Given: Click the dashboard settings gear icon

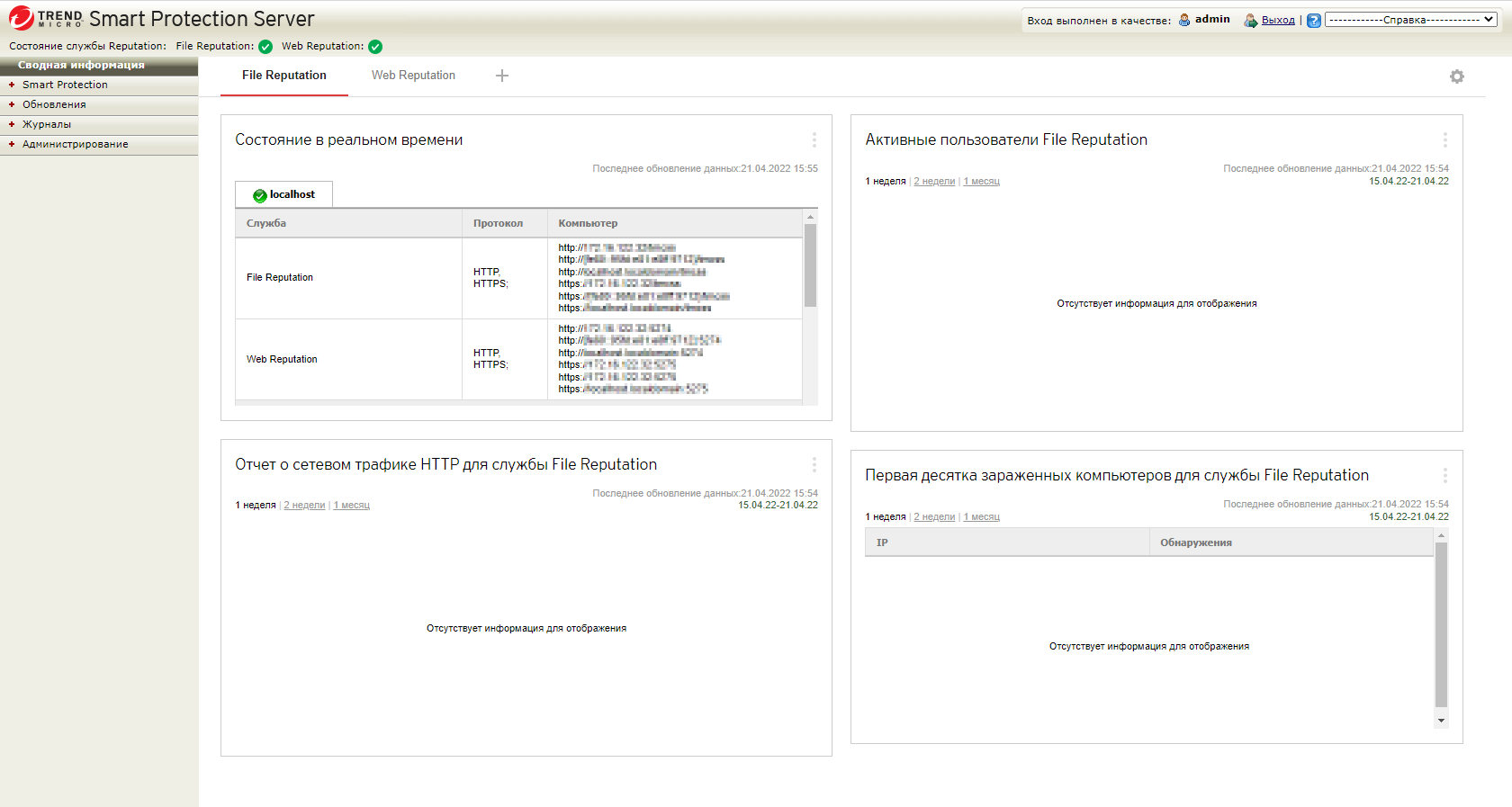Looking at the screenshot, I should pyautogui.click(x=1456, y=76).
